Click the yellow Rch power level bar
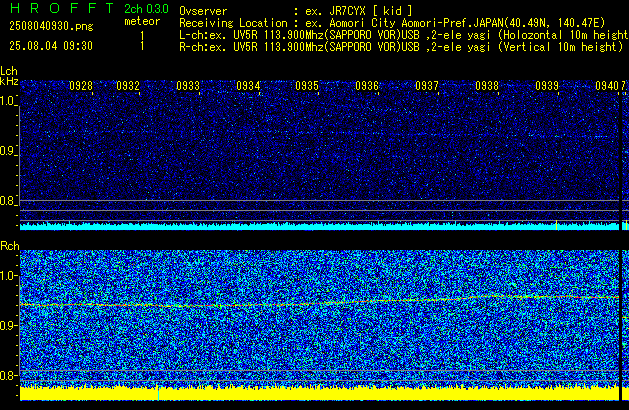This screenshot has height=410, width=629. point(319,394)
